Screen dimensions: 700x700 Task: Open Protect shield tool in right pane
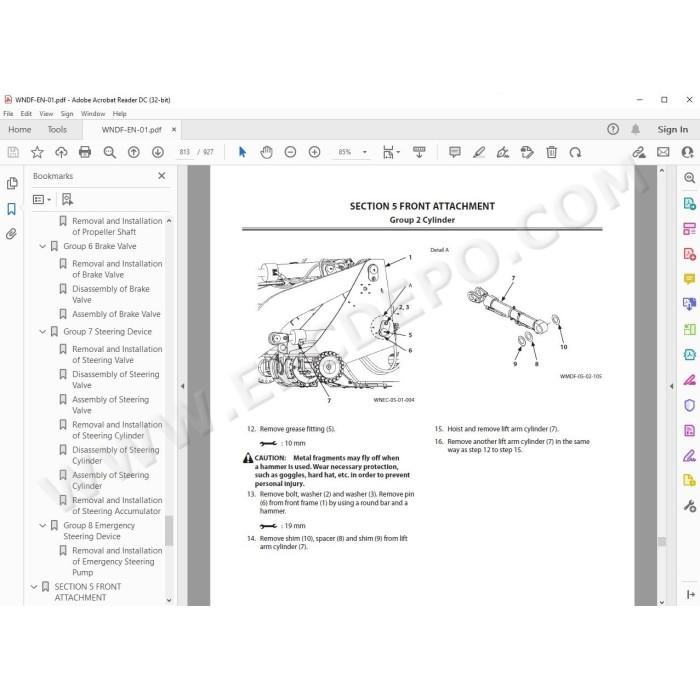click(689, 405)
